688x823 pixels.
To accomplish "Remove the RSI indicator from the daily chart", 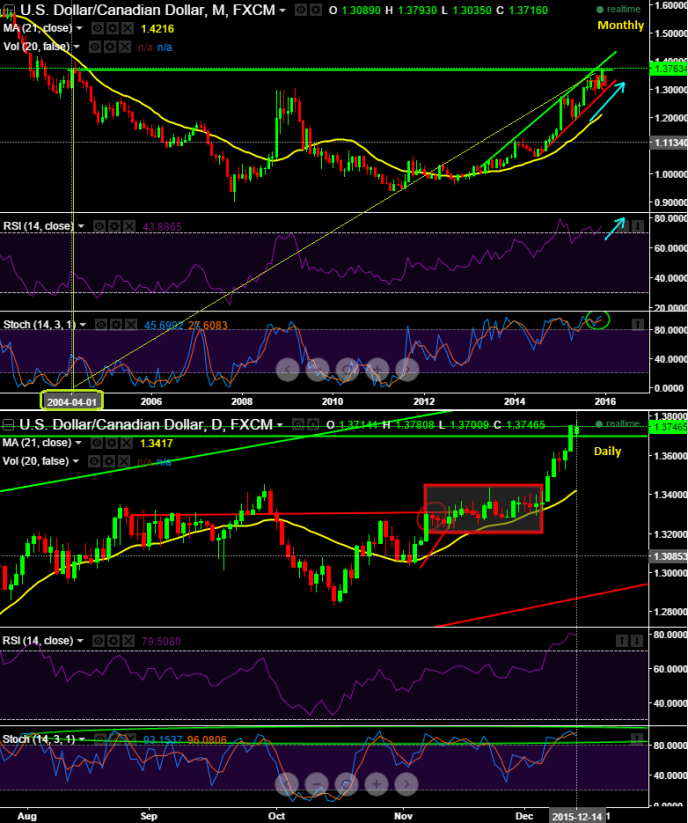I will pyautogui.click(x=128, y=641).
